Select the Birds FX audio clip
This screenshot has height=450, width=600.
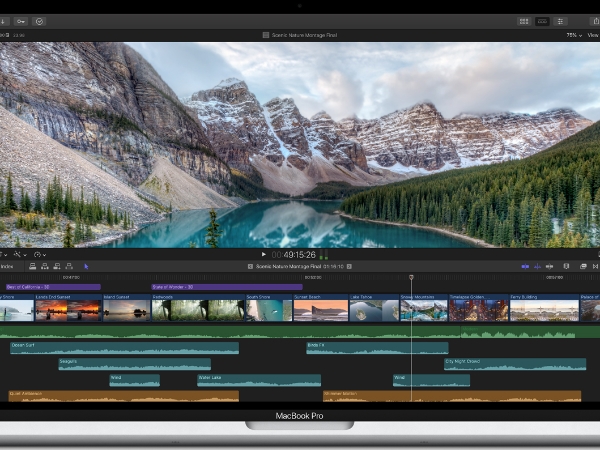(x=377, y=348)
